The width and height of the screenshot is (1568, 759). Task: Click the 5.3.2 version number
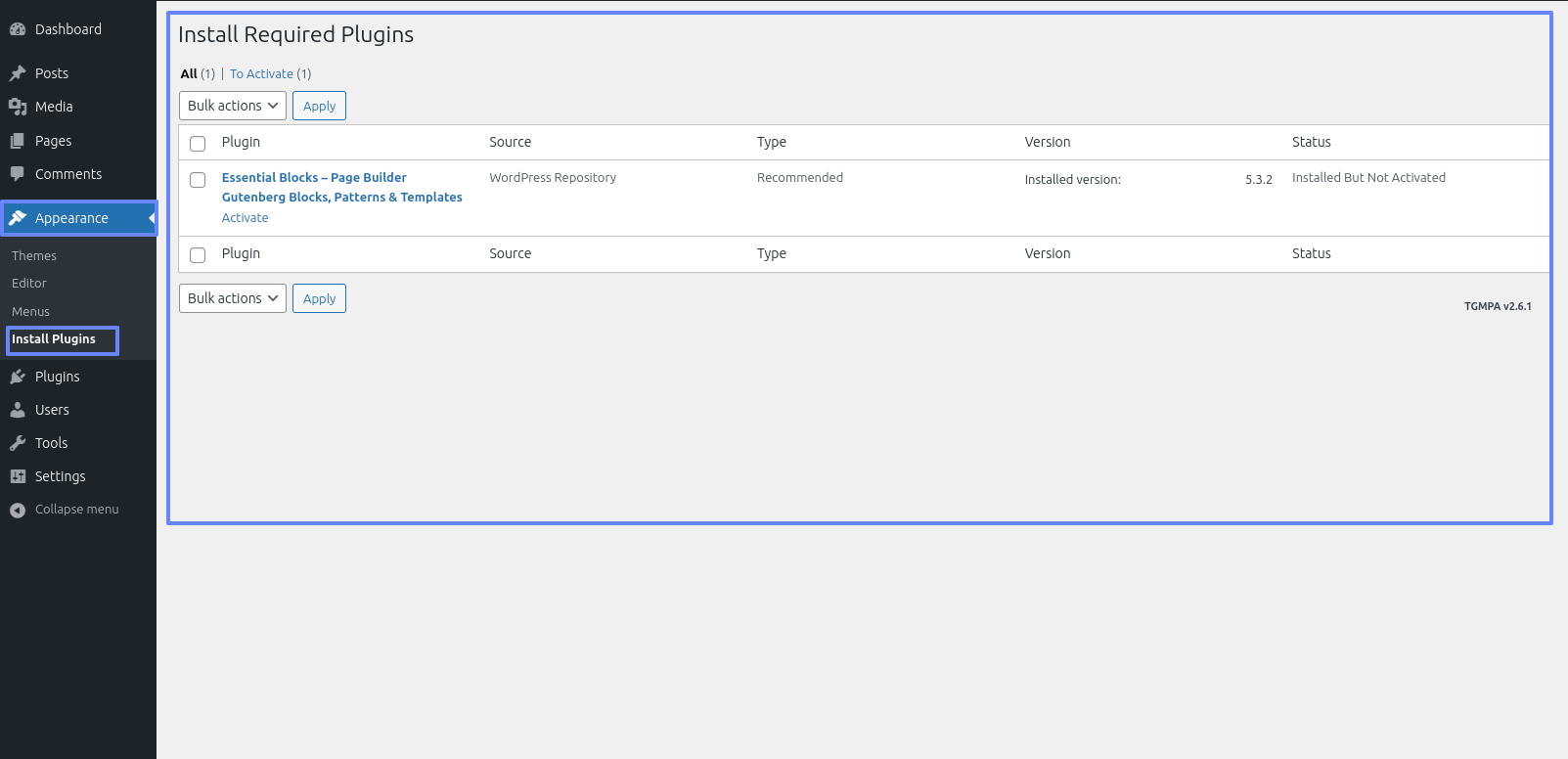point(1259,180)
